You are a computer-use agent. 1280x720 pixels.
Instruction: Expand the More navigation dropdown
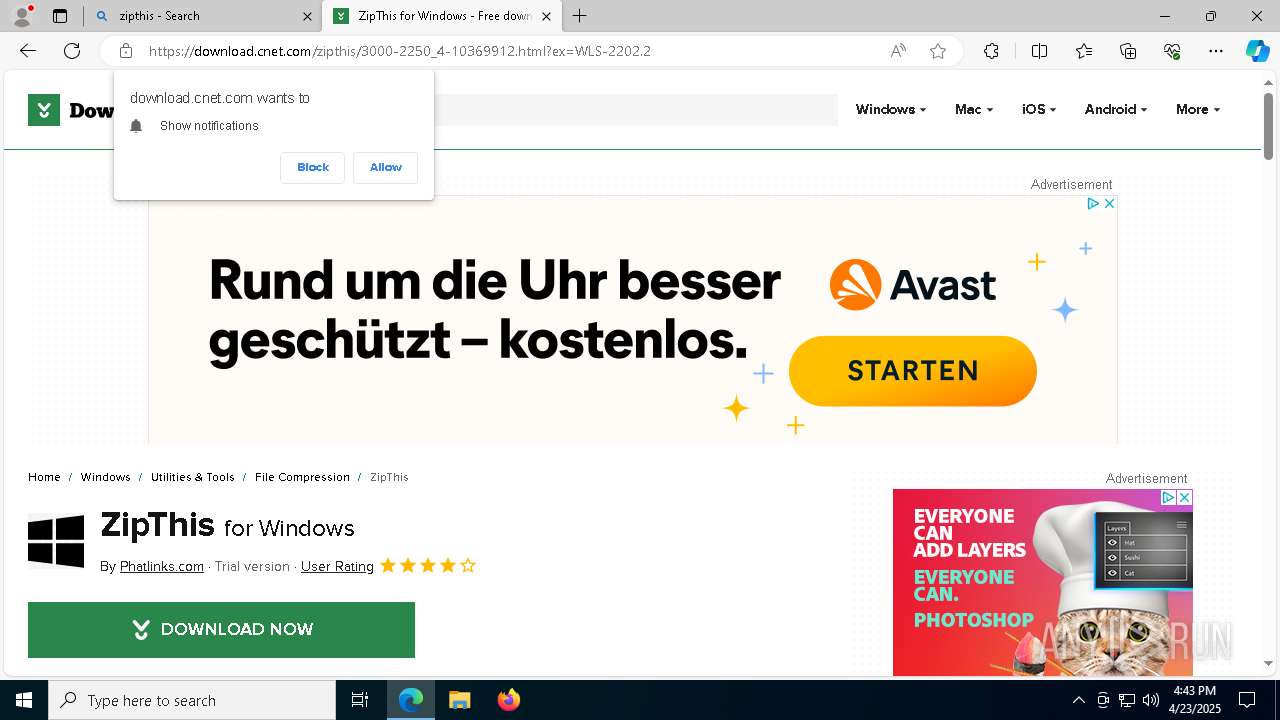point(1198,110)
